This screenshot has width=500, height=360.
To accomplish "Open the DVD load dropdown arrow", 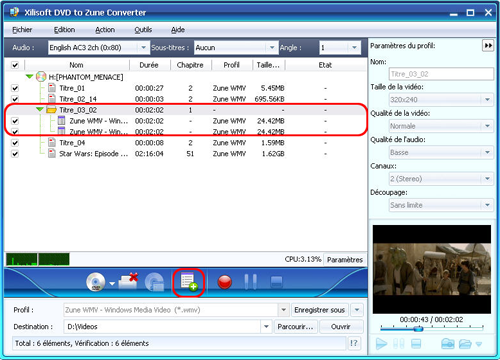I will pos(112,284).
